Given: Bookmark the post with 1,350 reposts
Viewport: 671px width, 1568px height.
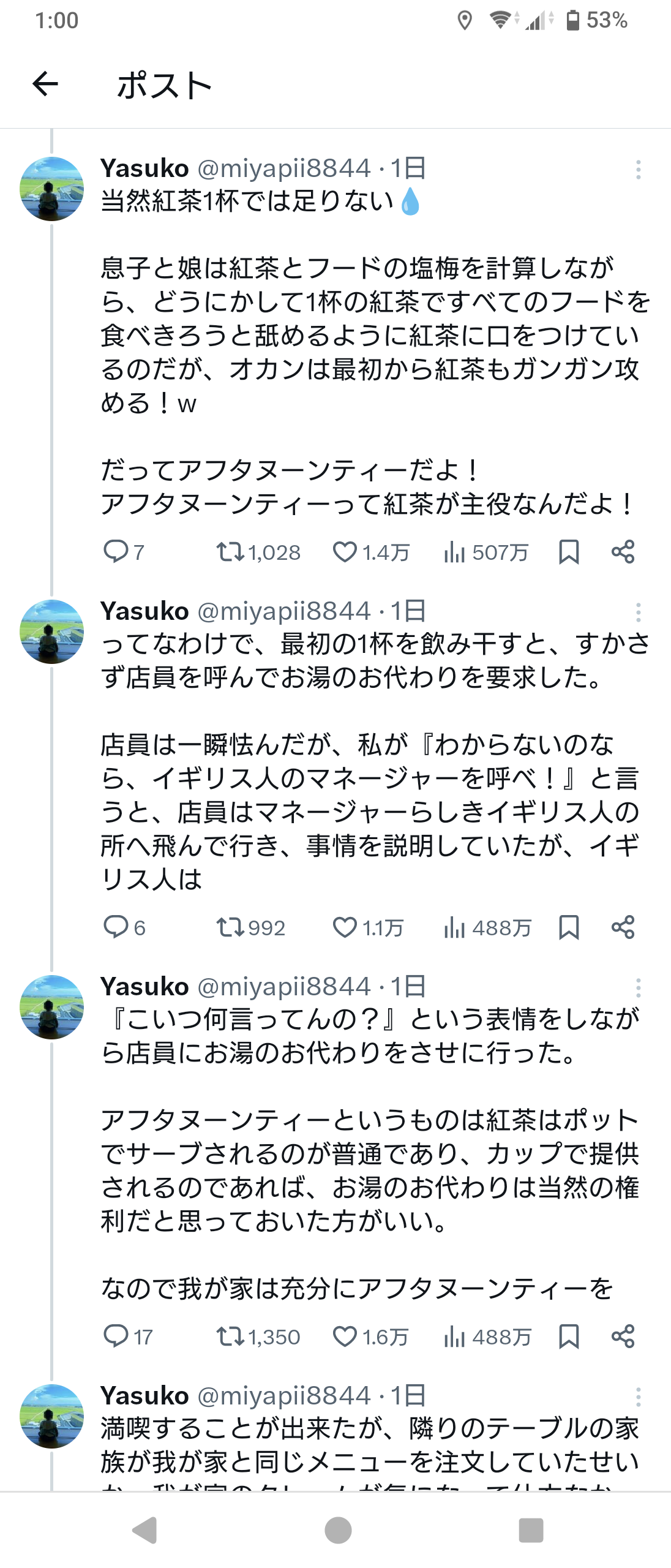Looking at the screenshot, I should 569,1336.
